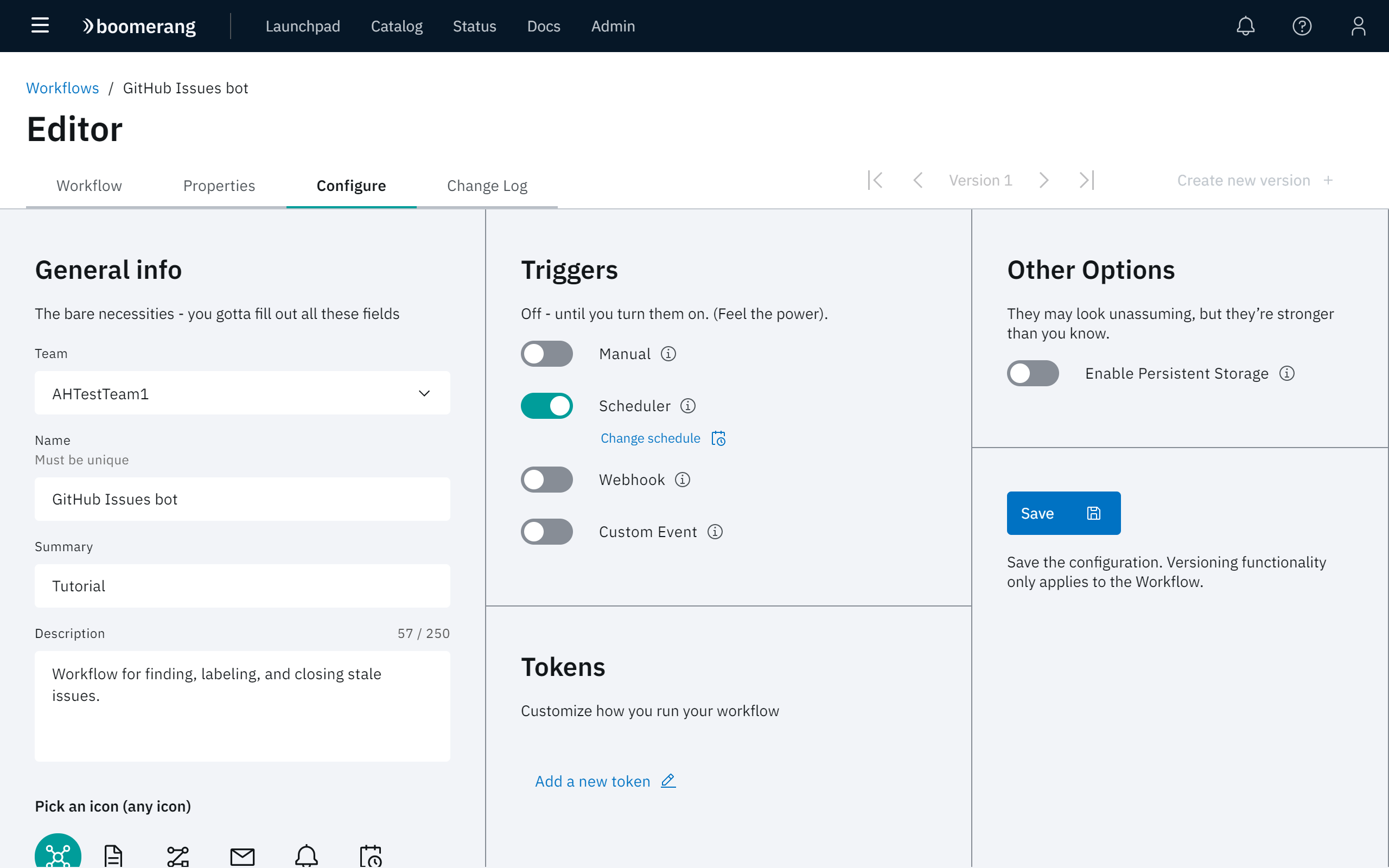
Task: Open Admin in top navigation
Action: coord(613,26)
